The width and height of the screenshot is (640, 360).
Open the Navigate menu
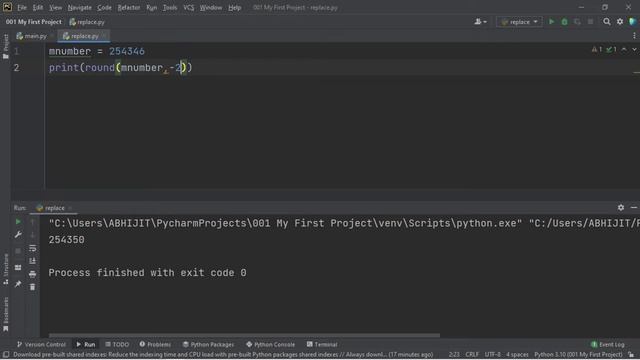pyautogui.click(x=80, y=7)
